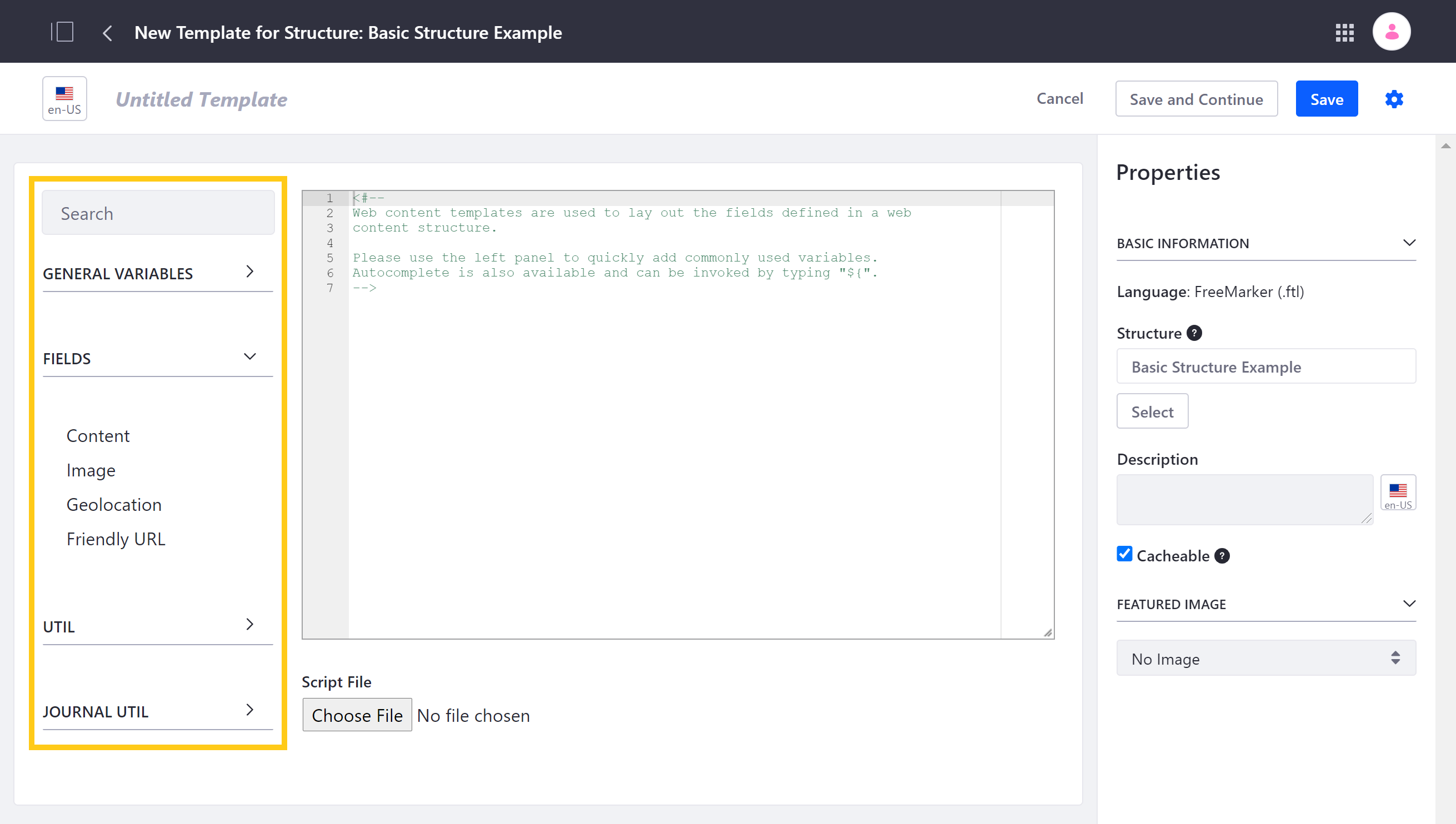Select No Image featured image dropdown

point(1266,659)
